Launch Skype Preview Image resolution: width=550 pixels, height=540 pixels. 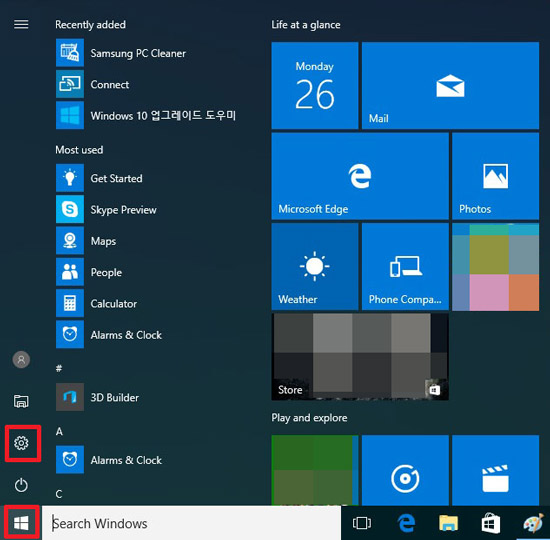coord(106,209)
